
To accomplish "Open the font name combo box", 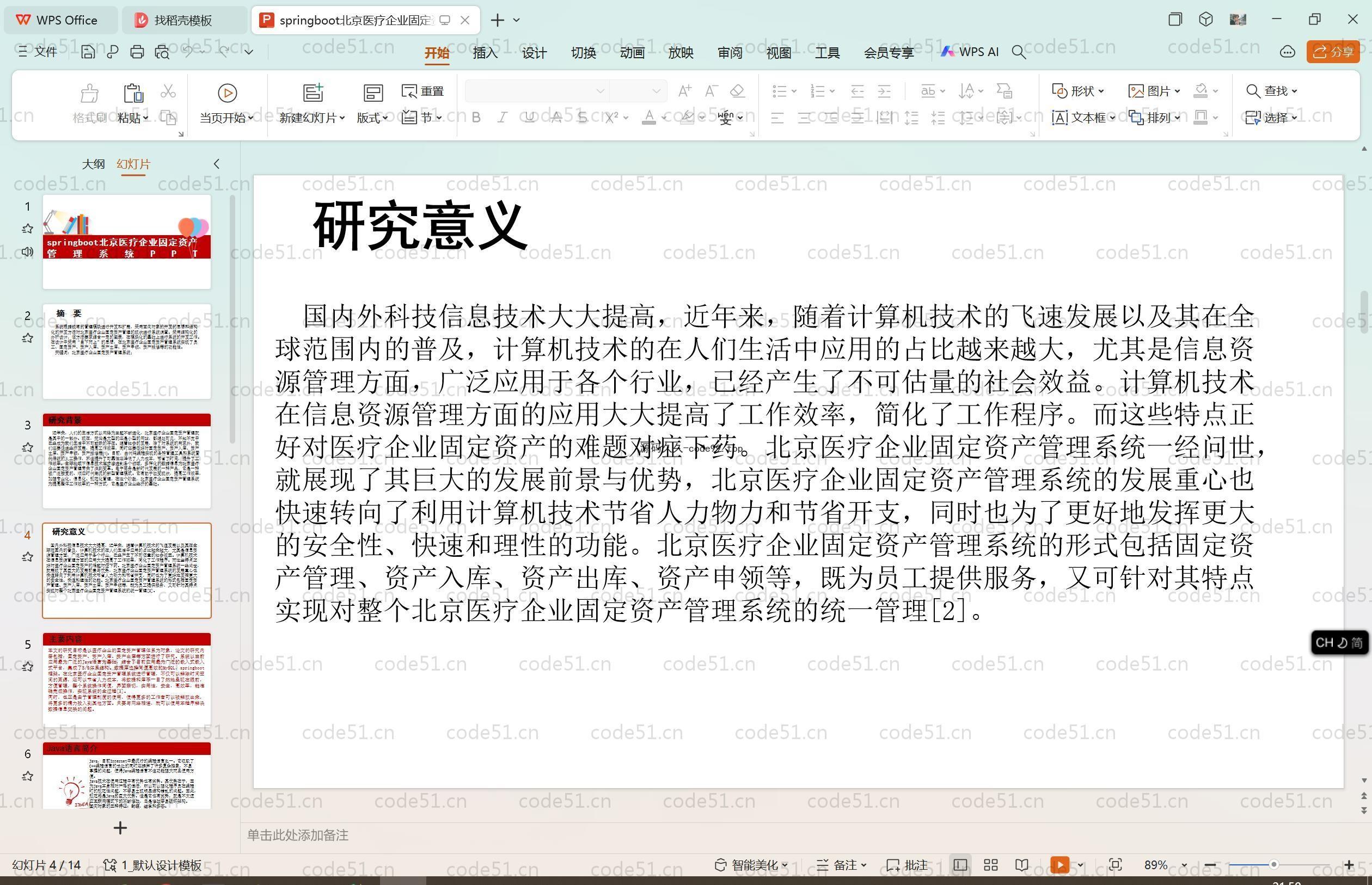I will (x=536, y=91).
